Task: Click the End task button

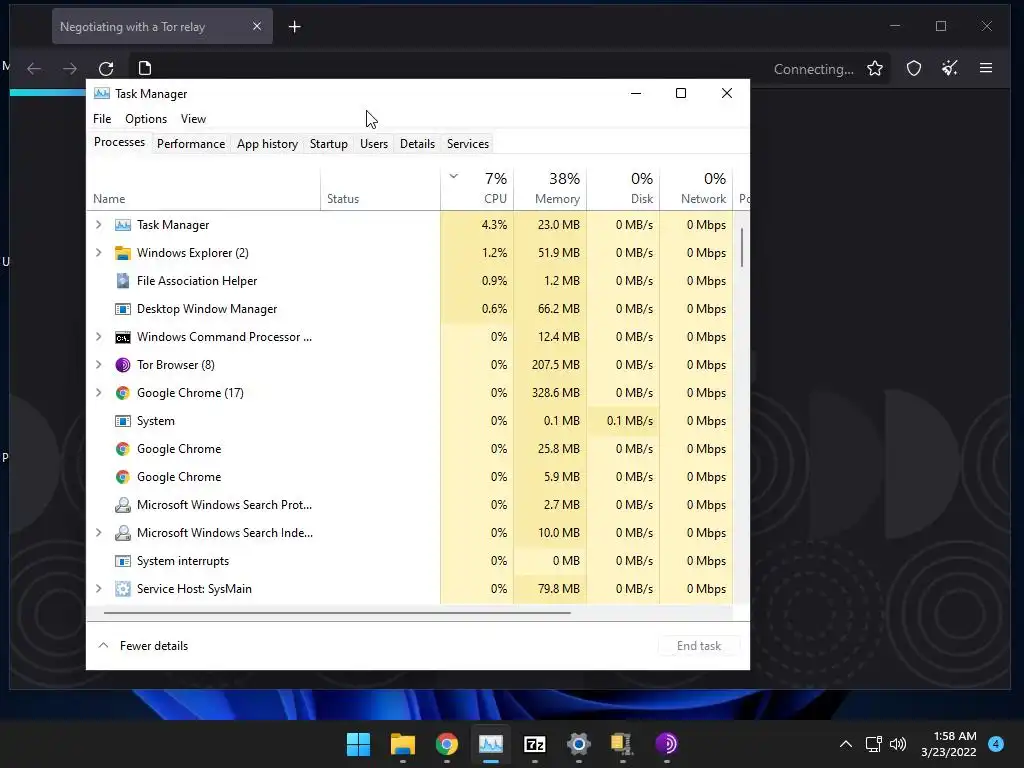Action: [x=699, y=646]
